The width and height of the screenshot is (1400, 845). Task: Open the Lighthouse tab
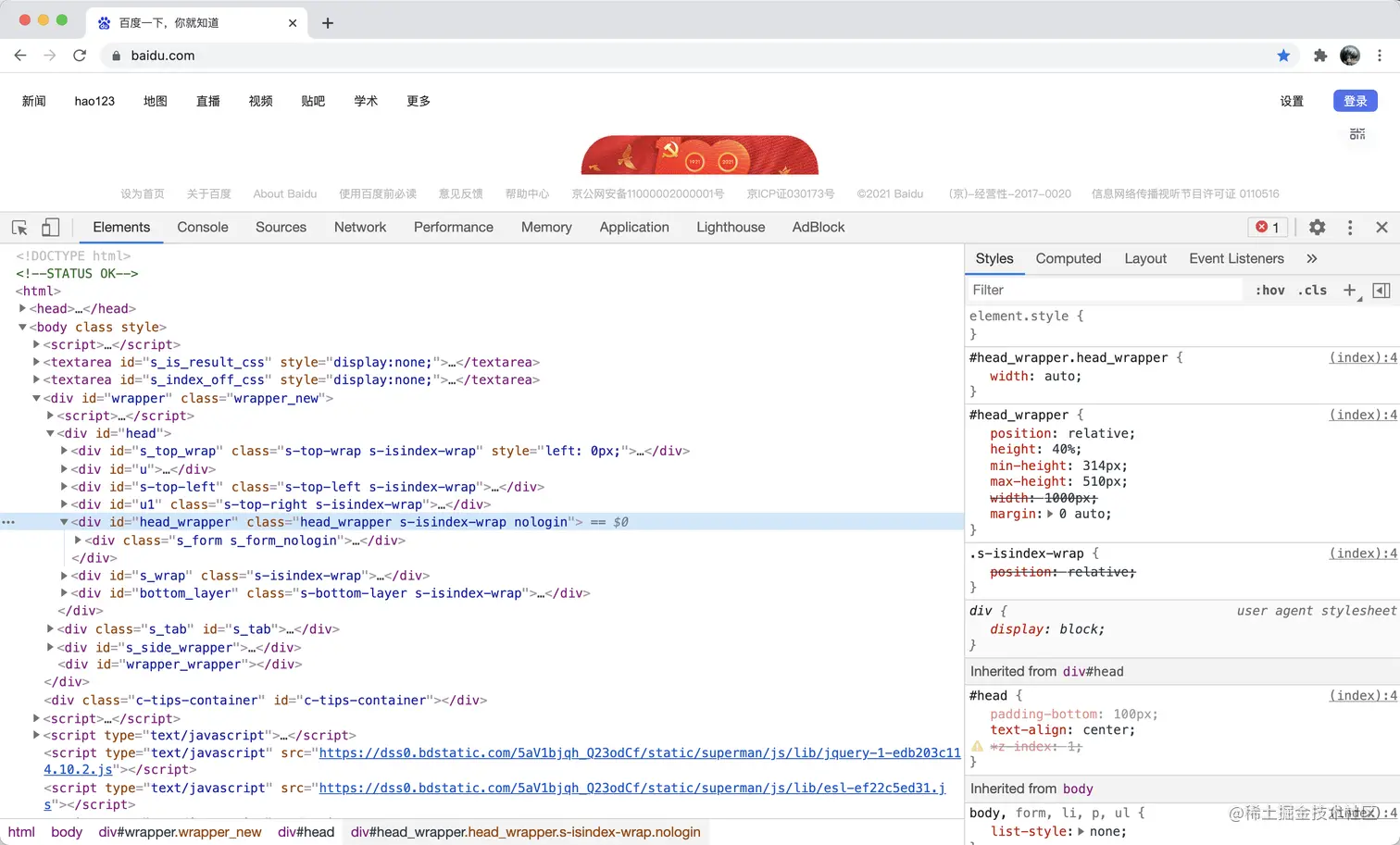(x=731, y=227)
